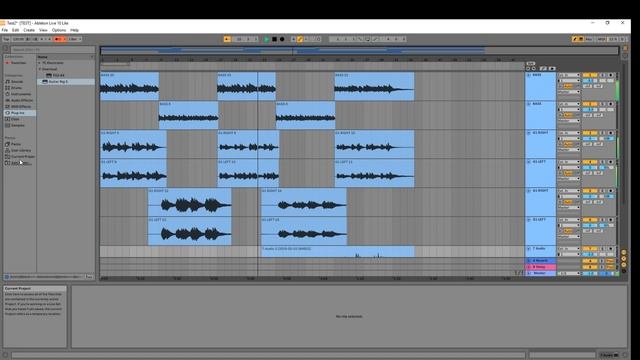Open the Edit menu
Viewport: 640px width, 360px height.
[x=15, y=30]
